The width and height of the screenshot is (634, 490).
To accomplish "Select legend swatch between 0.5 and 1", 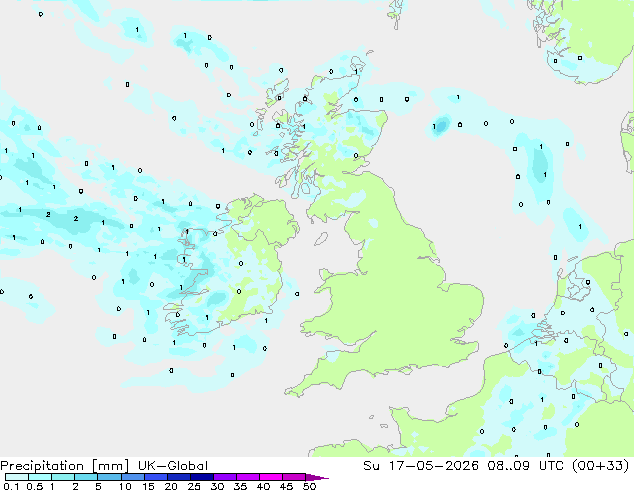I will [x=40, y=477].
